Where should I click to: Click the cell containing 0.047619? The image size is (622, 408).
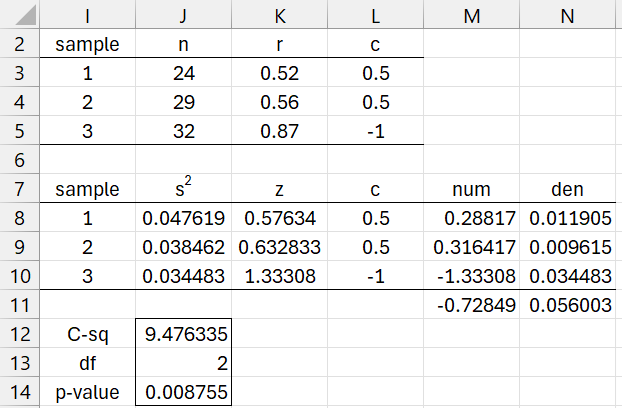pyautogui.click(x=183, y=218)
